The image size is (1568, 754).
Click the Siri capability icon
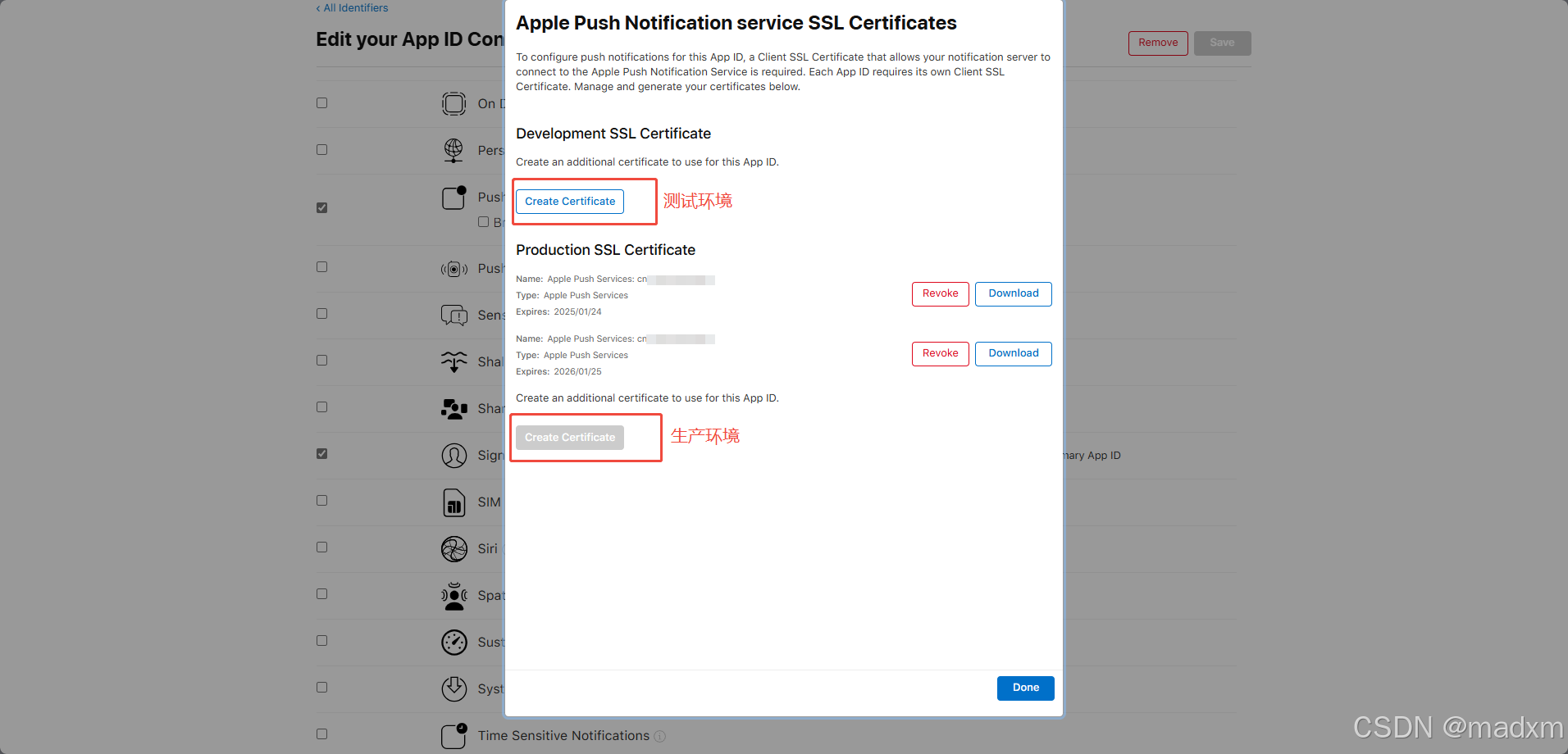point(454,548)
